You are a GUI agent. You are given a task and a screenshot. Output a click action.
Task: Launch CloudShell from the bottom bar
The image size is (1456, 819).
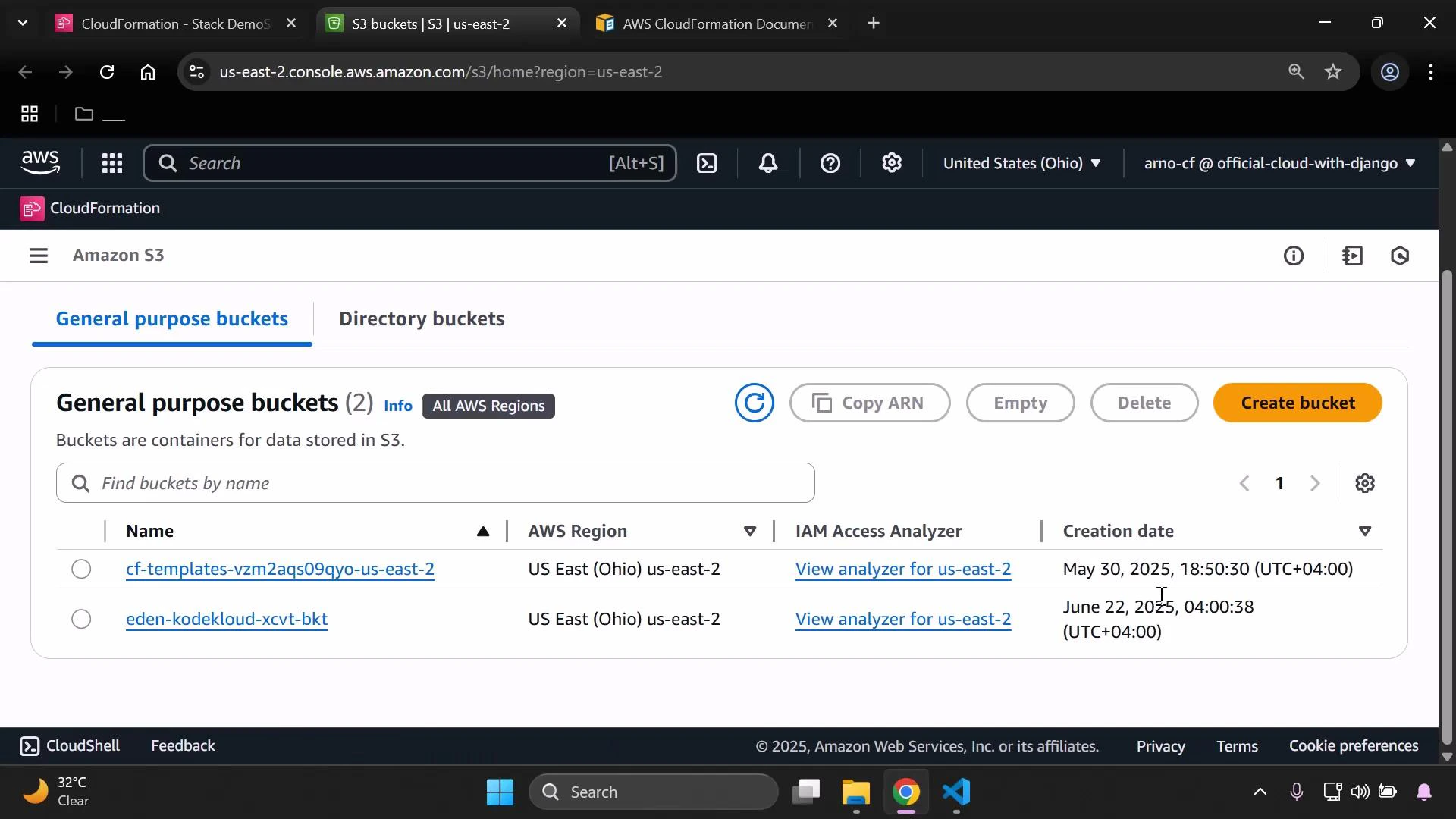[x=70, y=745]
